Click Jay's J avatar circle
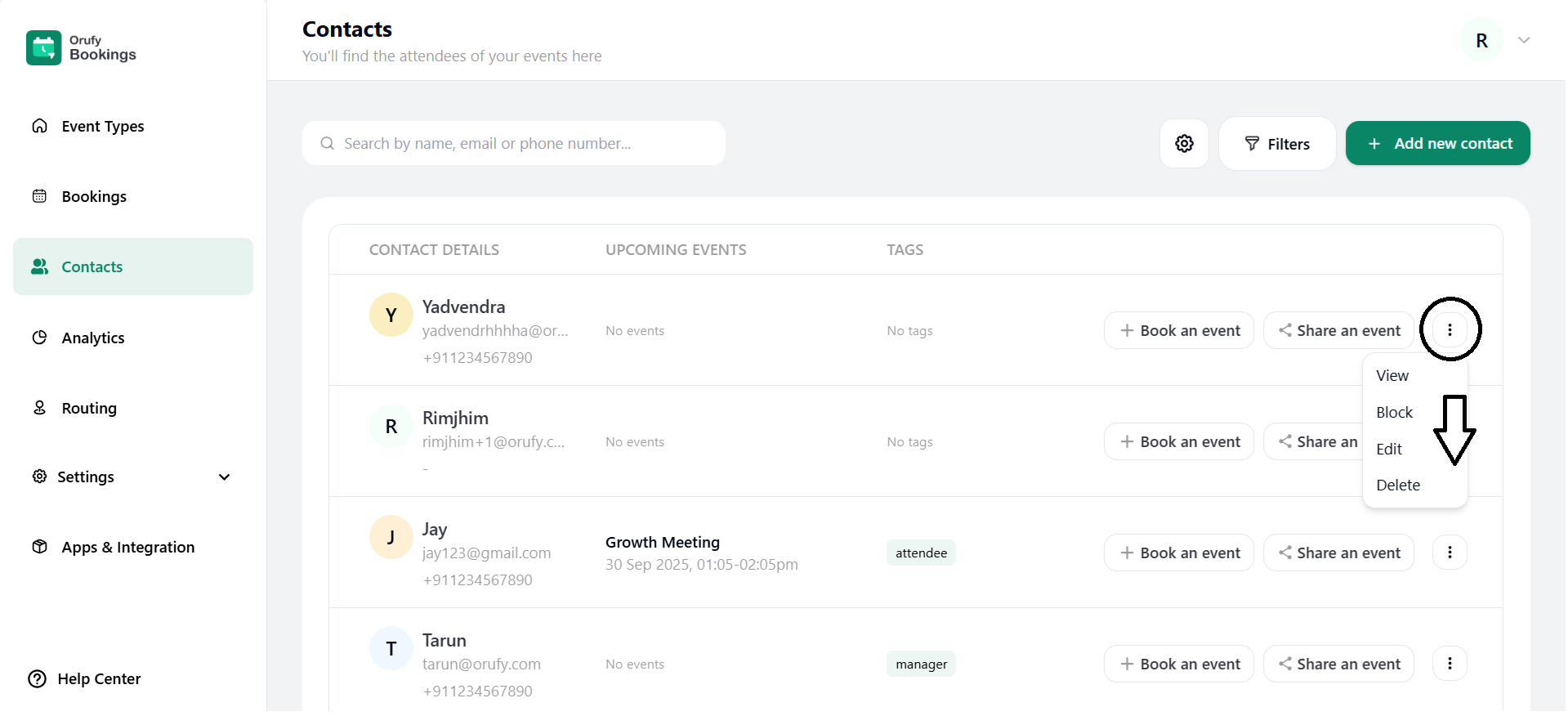Viewport: 1568px width, 716px height. [x=391, y=538]
